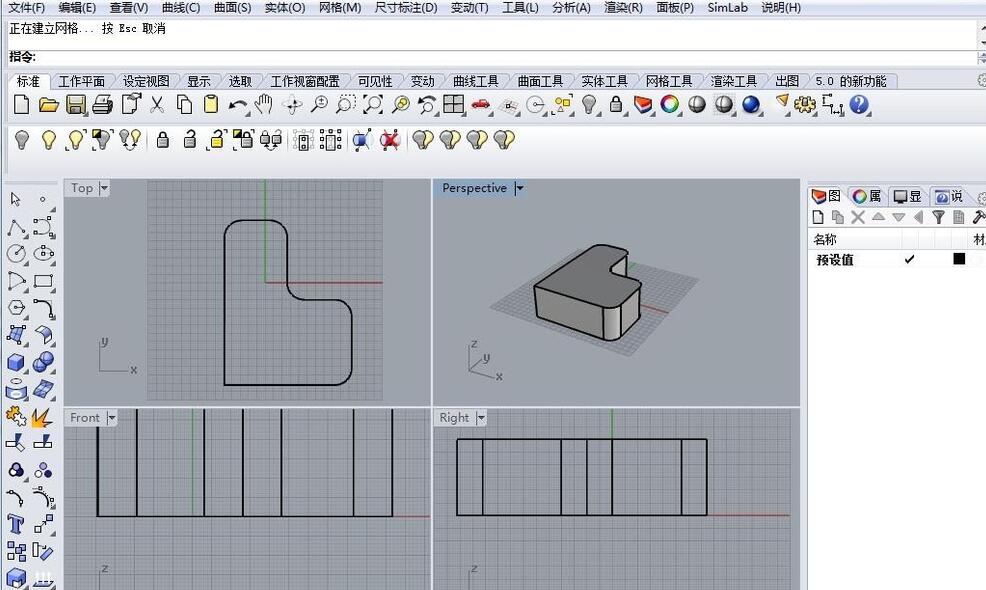Screen dimensions: 986x590
Task: Select the Zoom Window magnifier tool
Action: point(345,104)
